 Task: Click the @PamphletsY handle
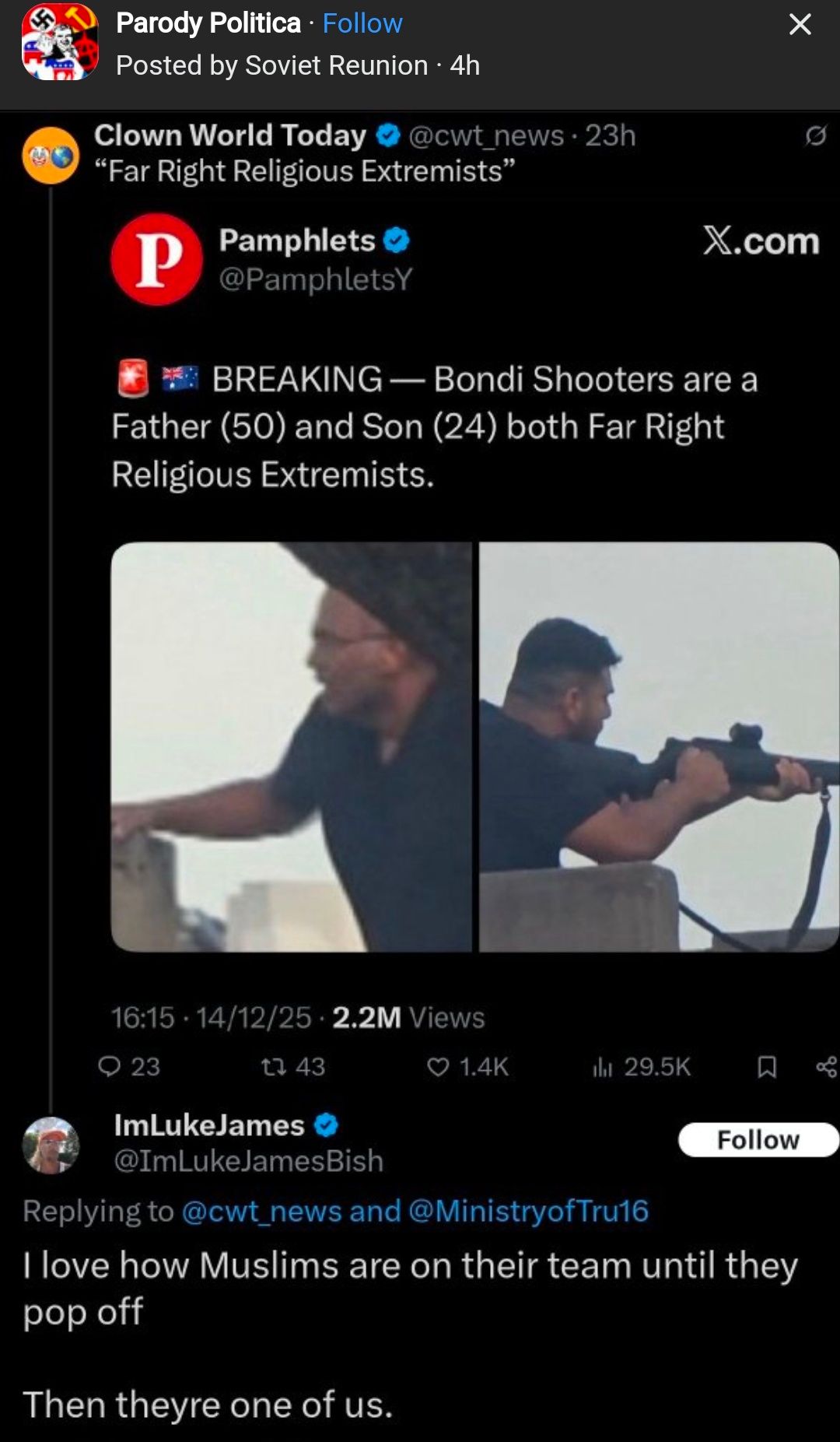point(315,279)
